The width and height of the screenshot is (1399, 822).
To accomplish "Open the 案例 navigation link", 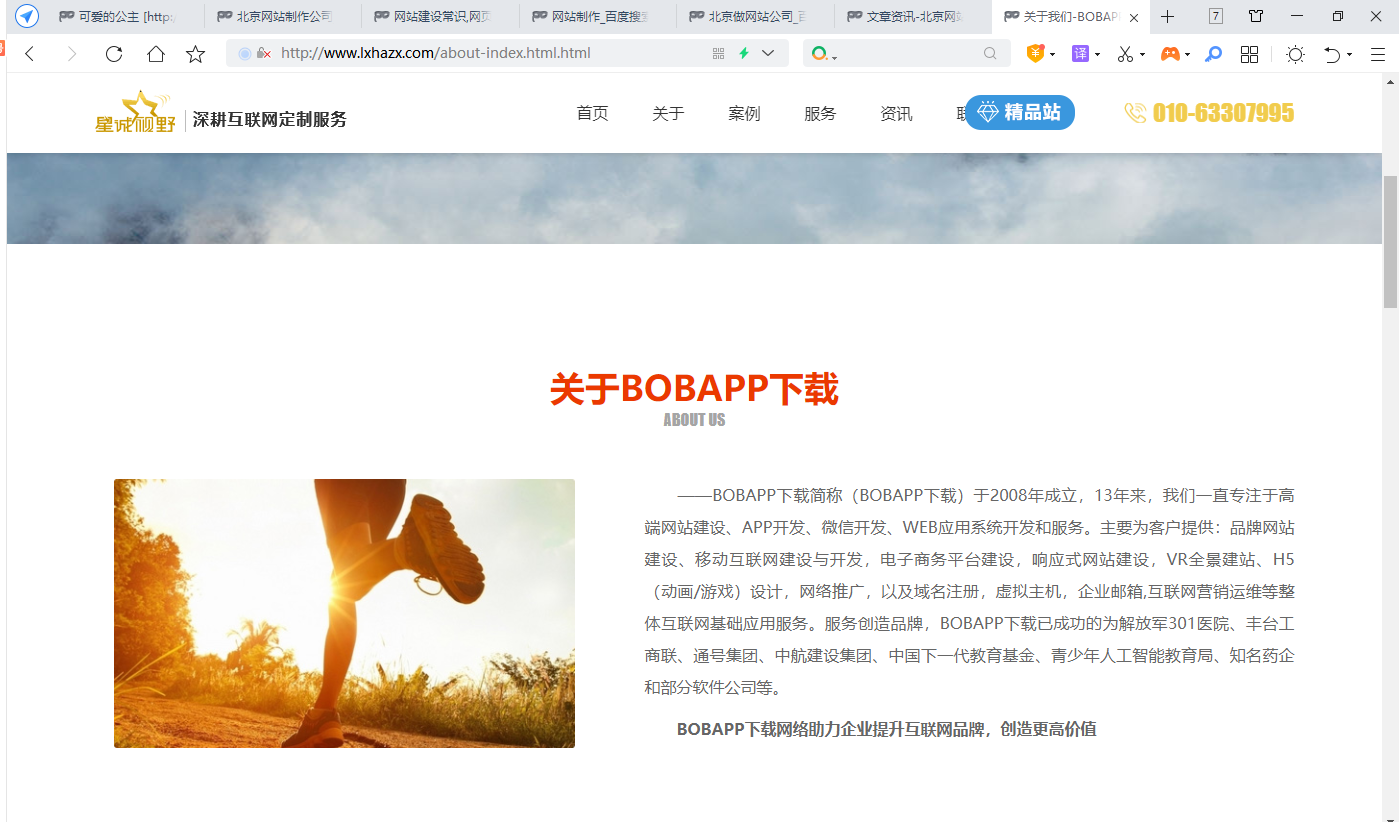I will point(744,113).
